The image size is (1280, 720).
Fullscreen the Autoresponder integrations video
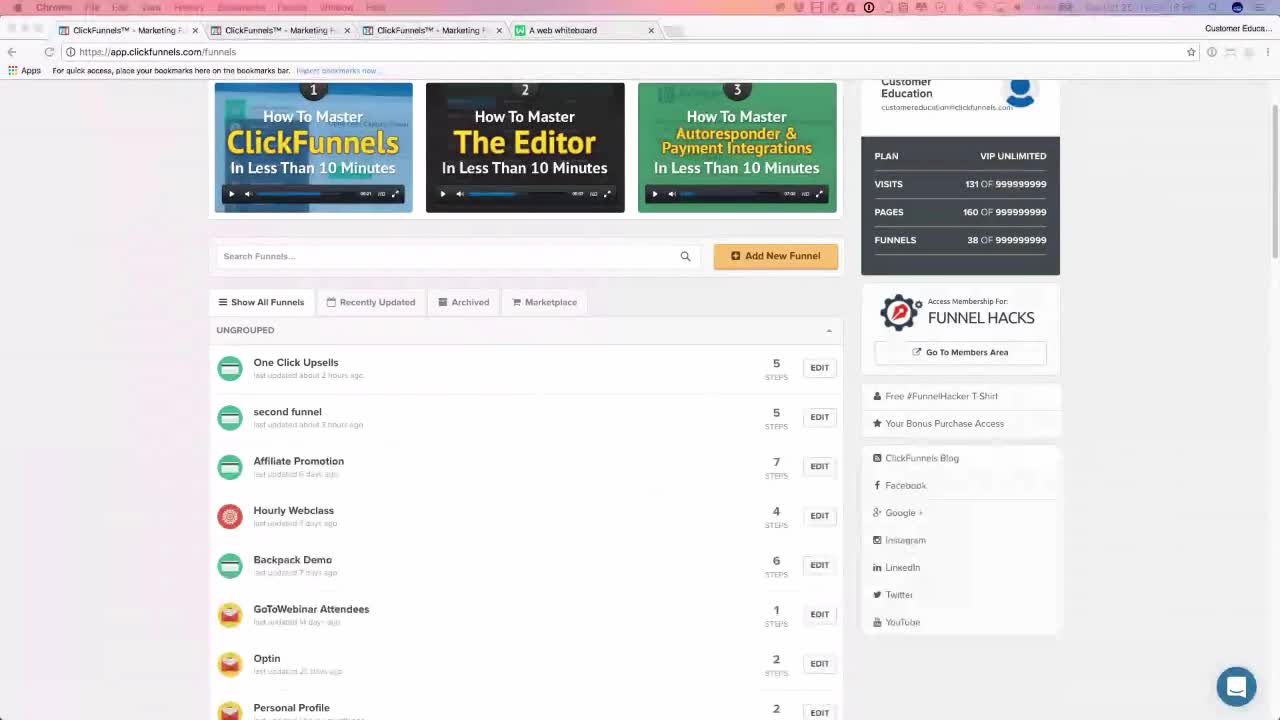(x=819, y=194)
